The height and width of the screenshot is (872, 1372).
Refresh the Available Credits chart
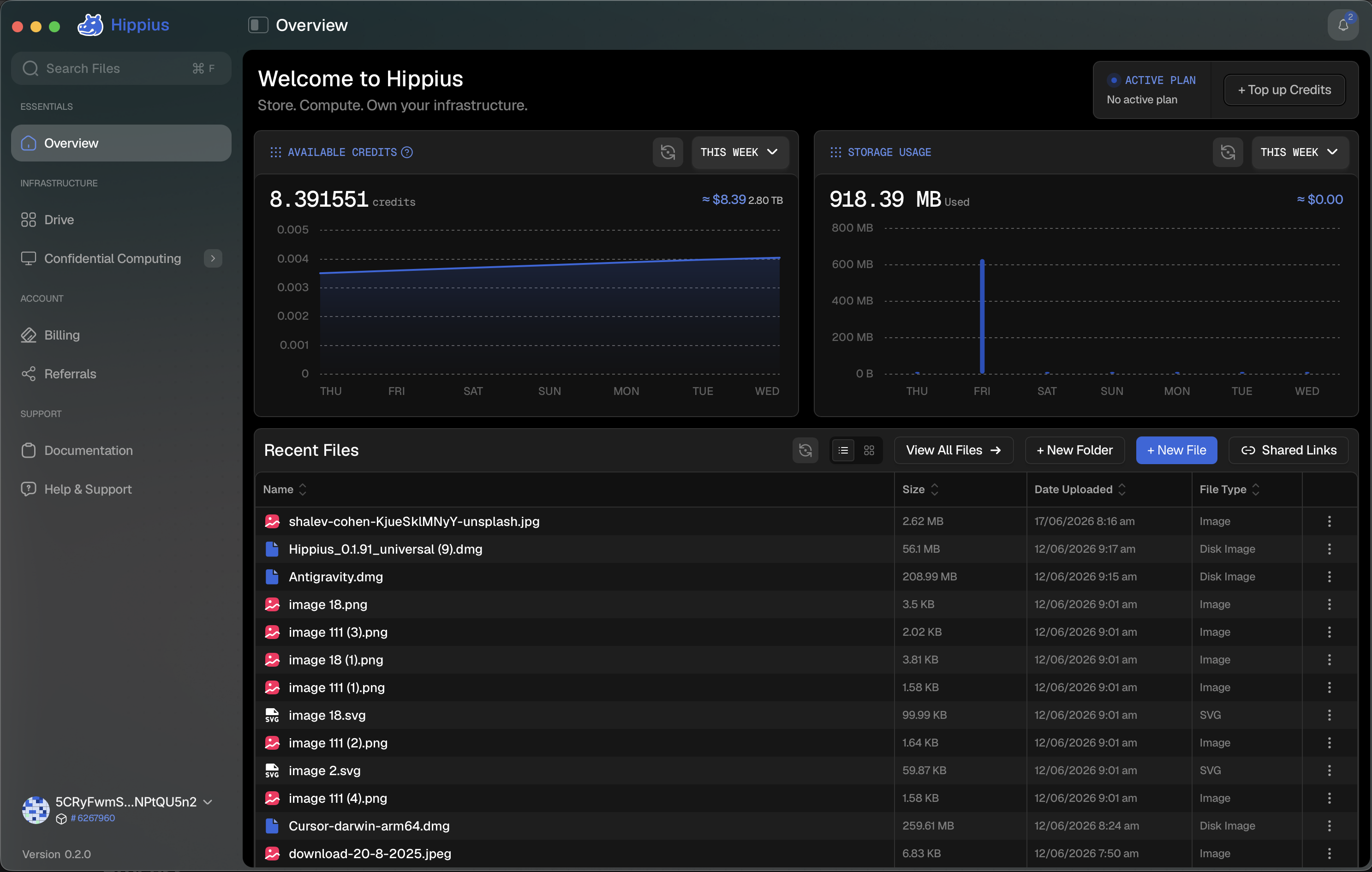pos(668,152)
